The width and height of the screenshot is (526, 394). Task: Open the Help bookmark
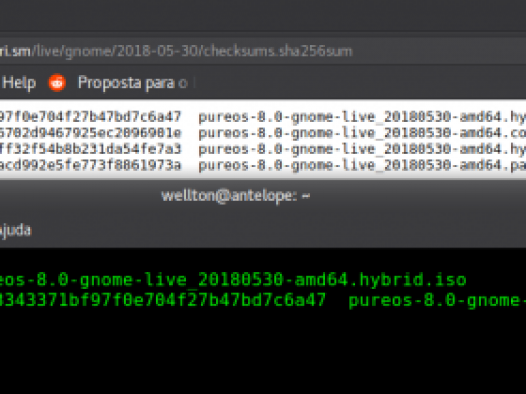point(18,83)
